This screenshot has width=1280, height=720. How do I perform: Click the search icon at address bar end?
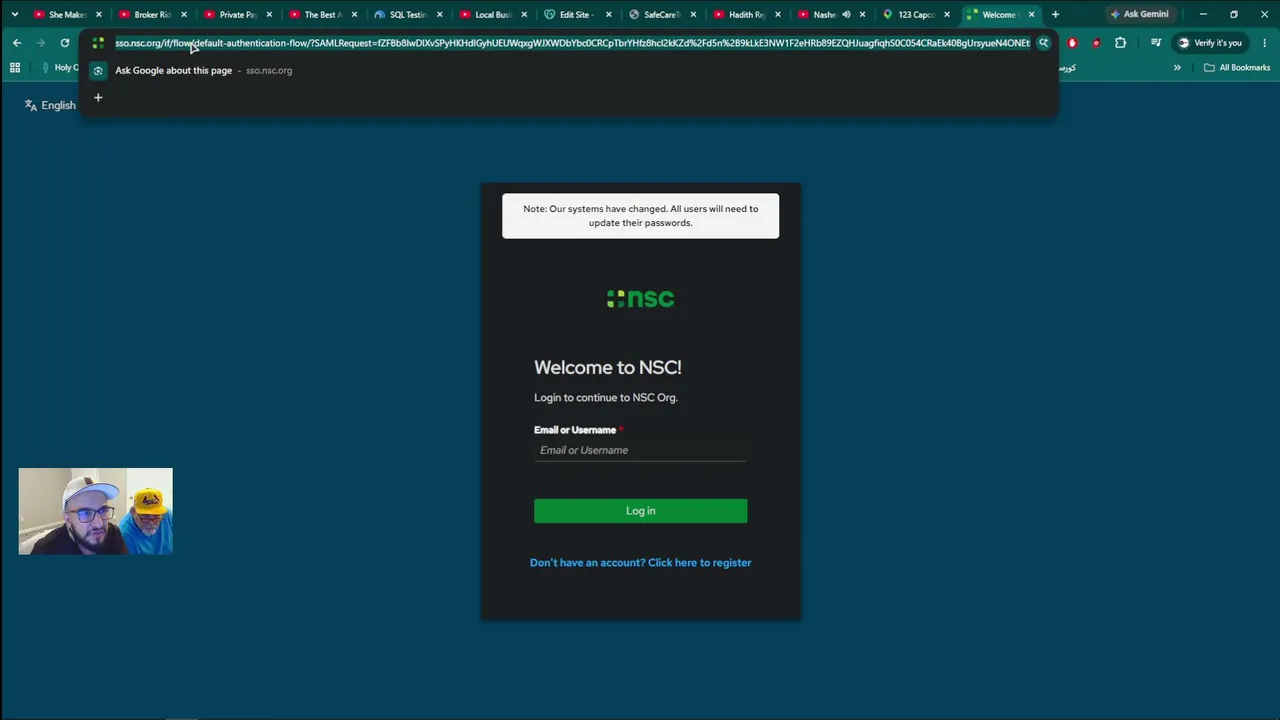click(1043, 43)
